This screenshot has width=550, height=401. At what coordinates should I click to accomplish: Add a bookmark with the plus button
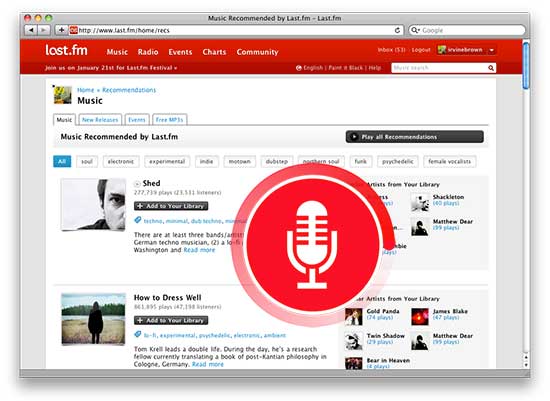(x=61, y=30)
